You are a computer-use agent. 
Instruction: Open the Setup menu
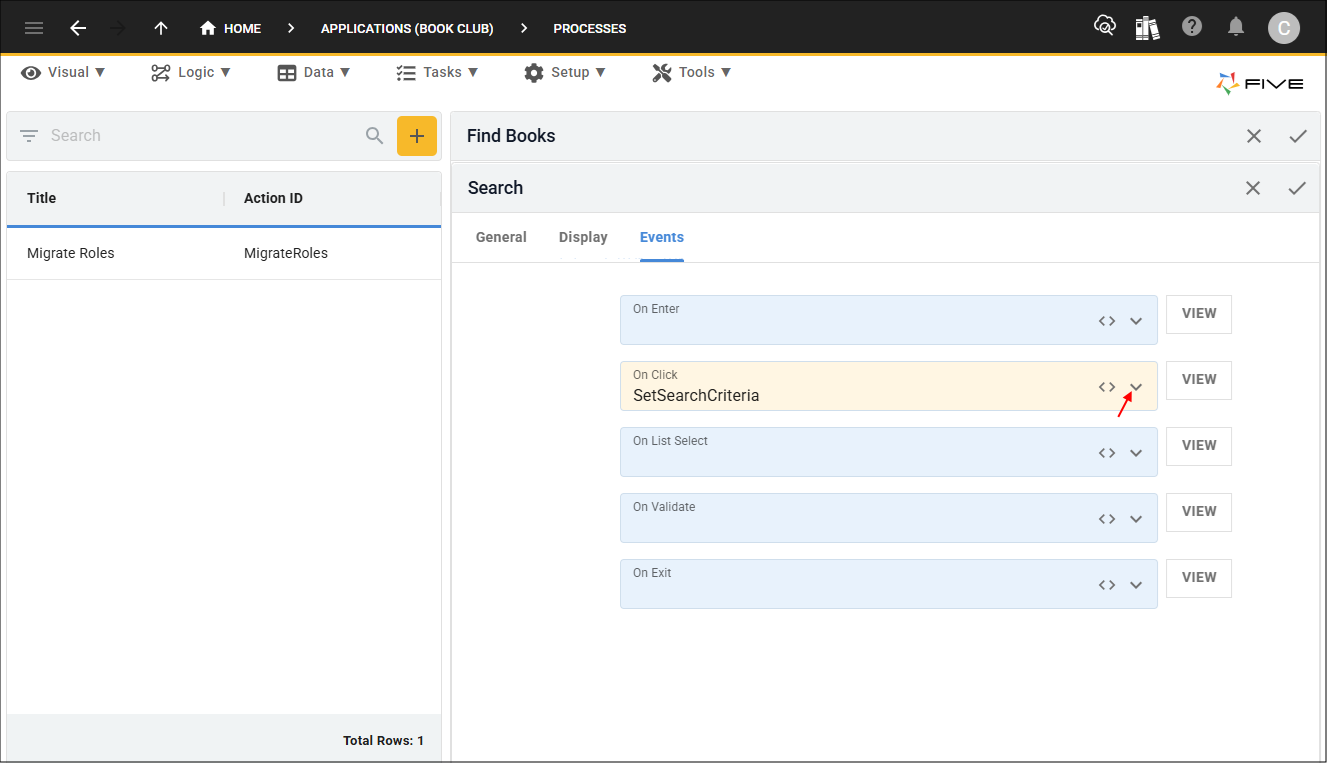pyautogui.click(x=565, y=72)
